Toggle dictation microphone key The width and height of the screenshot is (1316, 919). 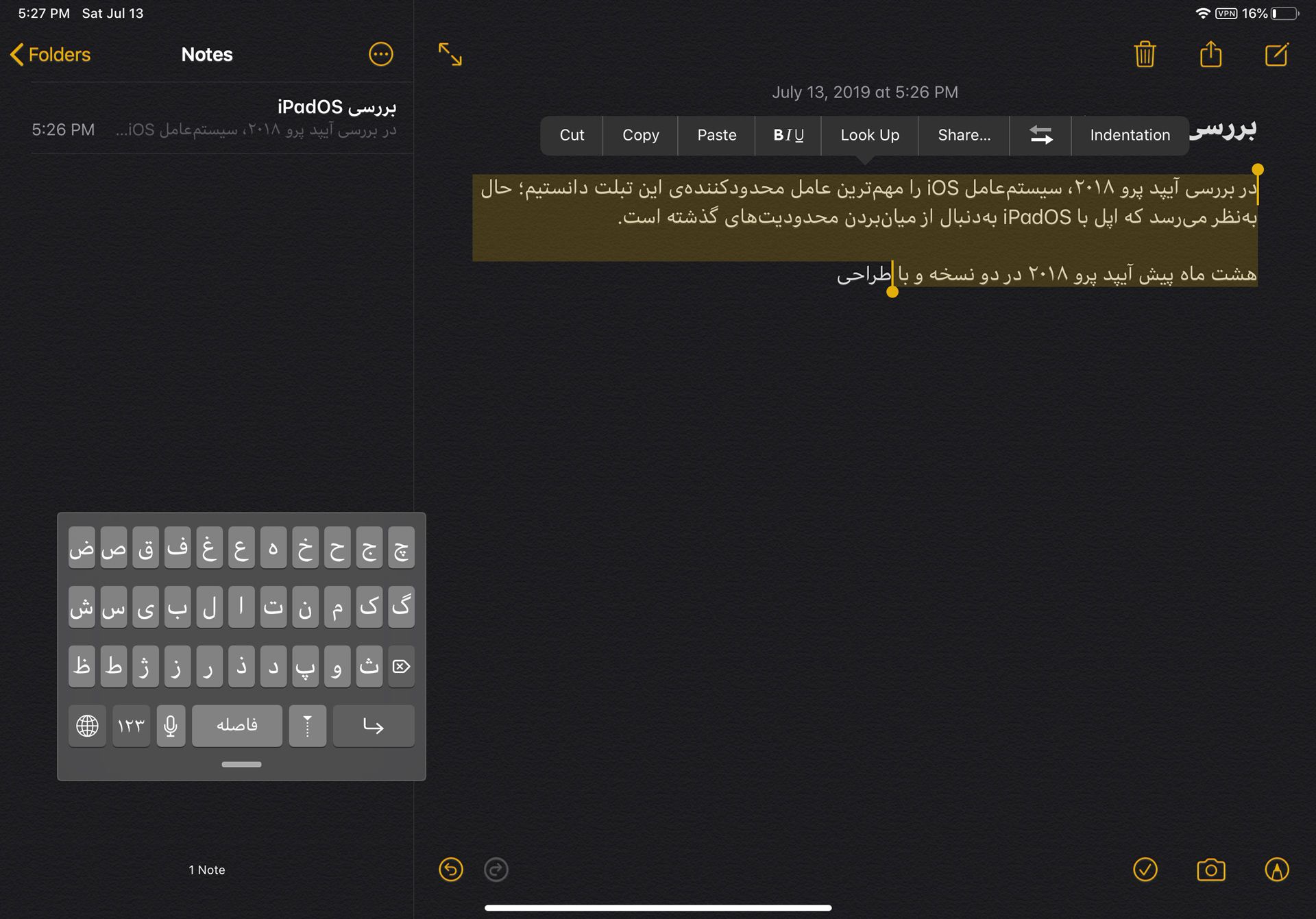pos(171,725)
